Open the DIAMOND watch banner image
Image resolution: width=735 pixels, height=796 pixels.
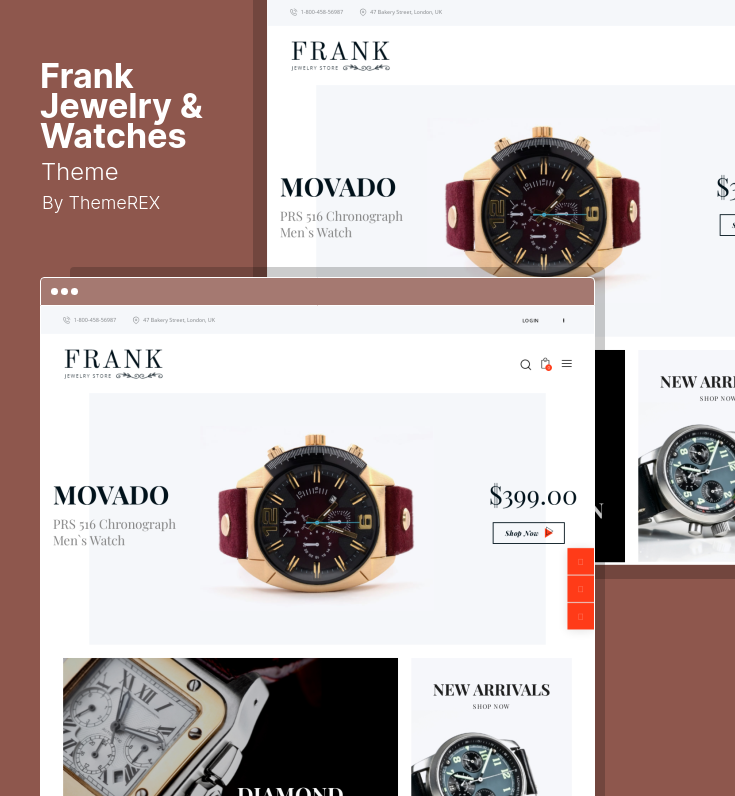pyautogui.click(x=230, y=727)
